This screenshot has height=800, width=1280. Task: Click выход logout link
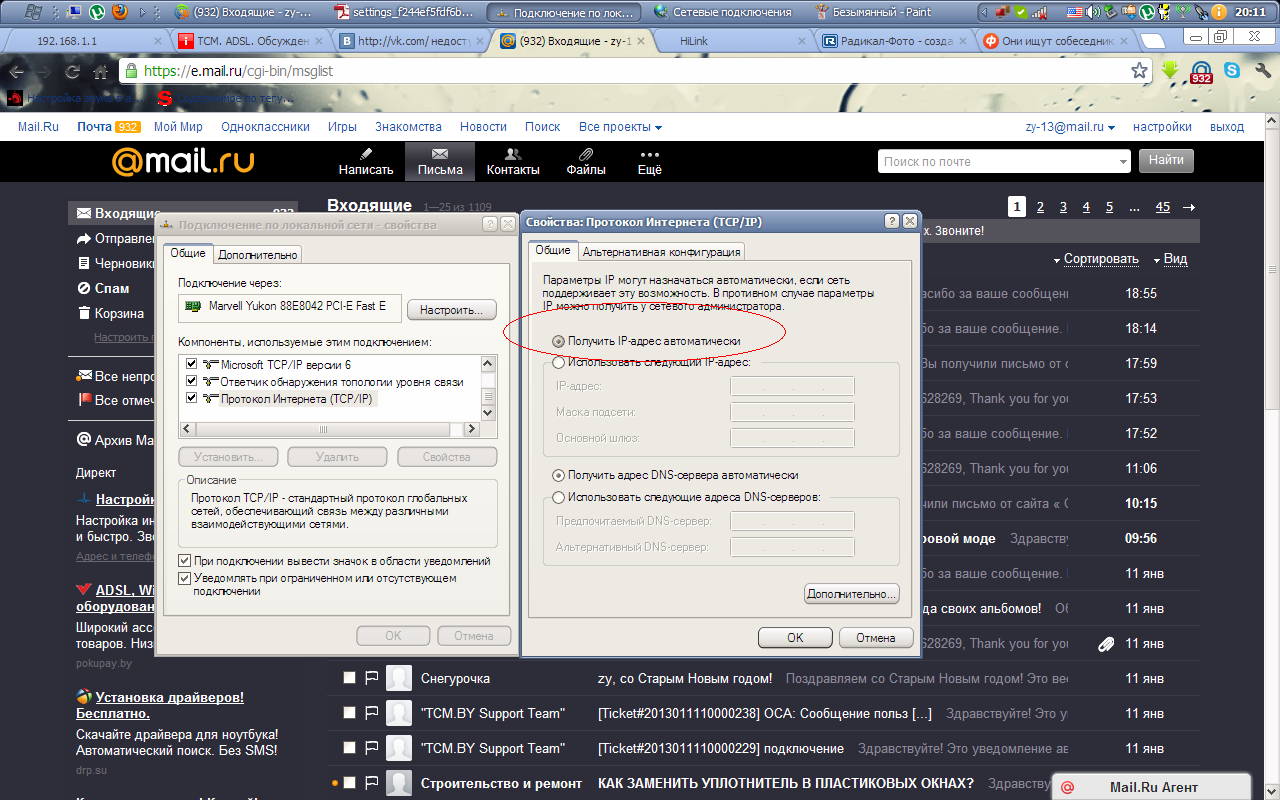pos(1227,127)
